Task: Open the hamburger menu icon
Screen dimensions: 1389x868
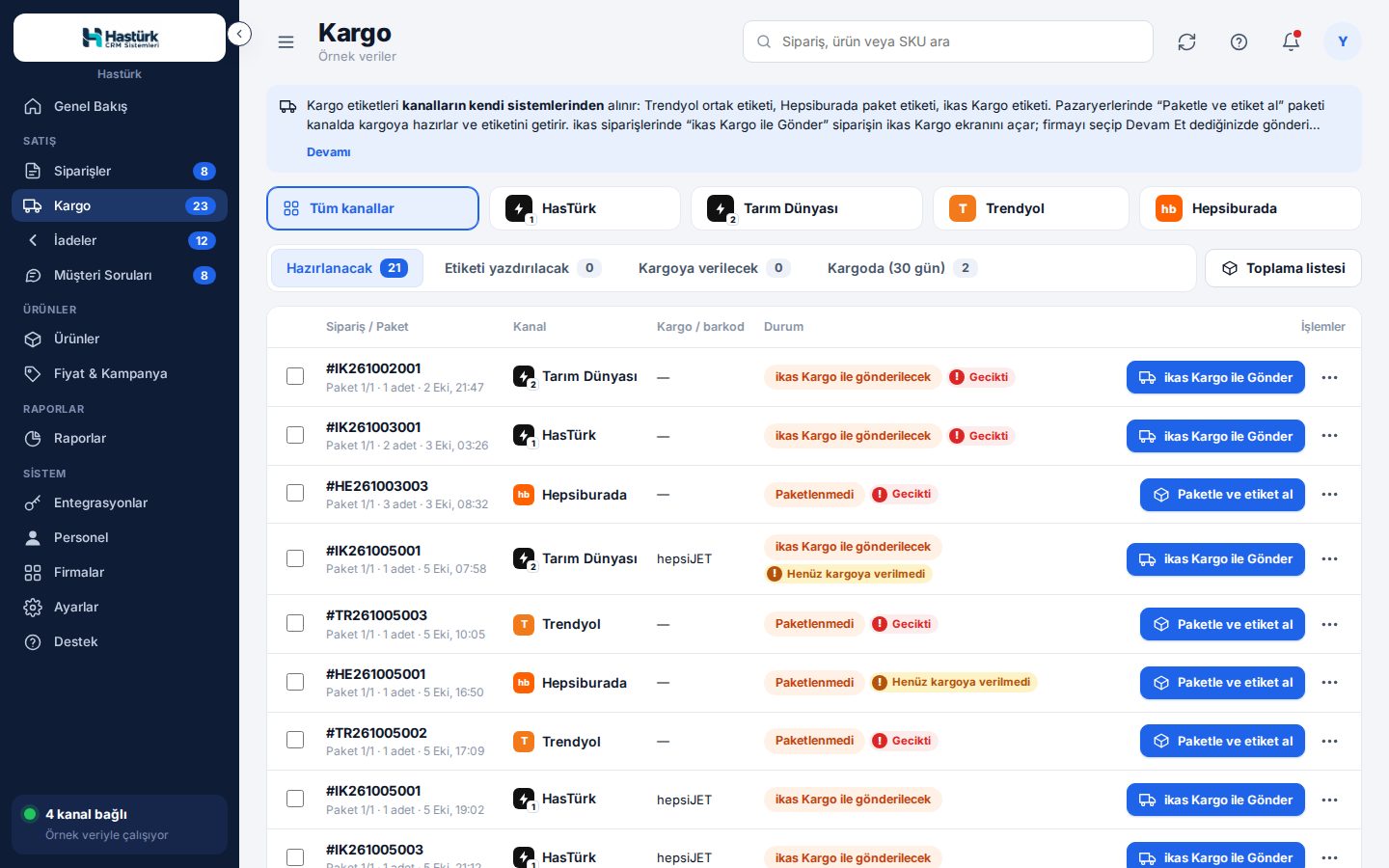Action: [x=286, y=41]
